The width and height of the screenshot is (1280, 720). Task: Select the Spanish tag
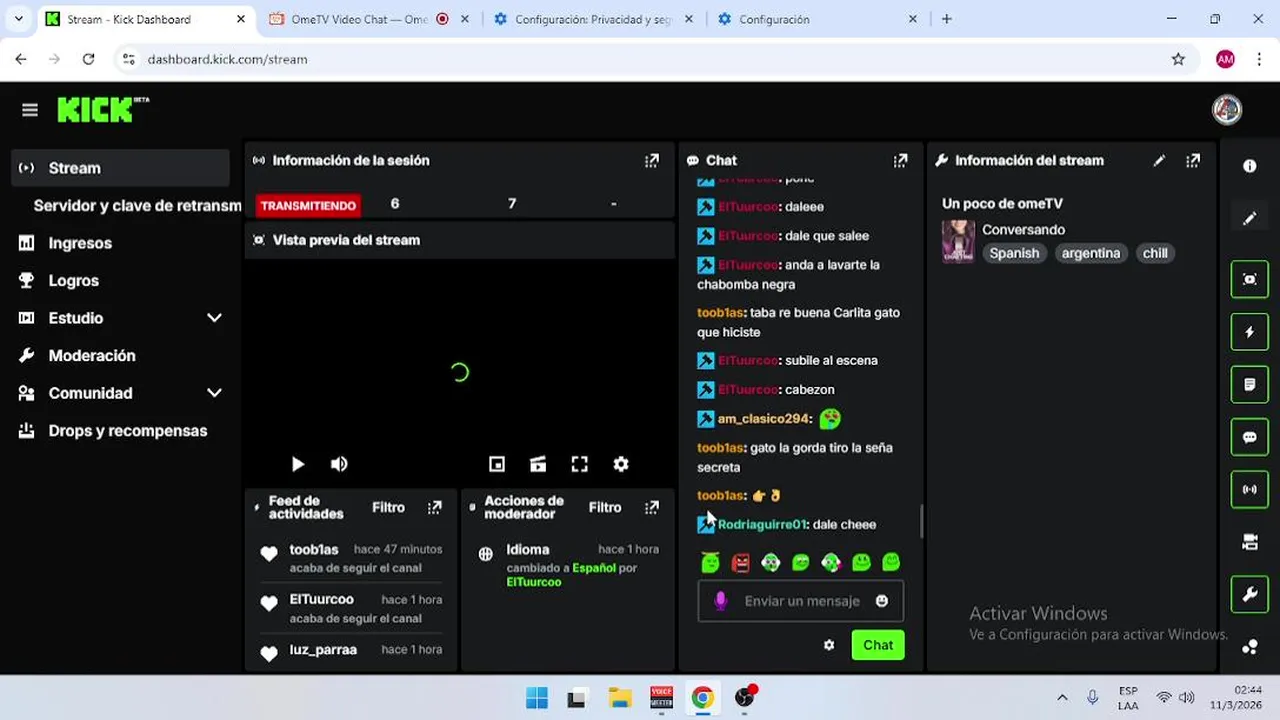[1014, 253]
